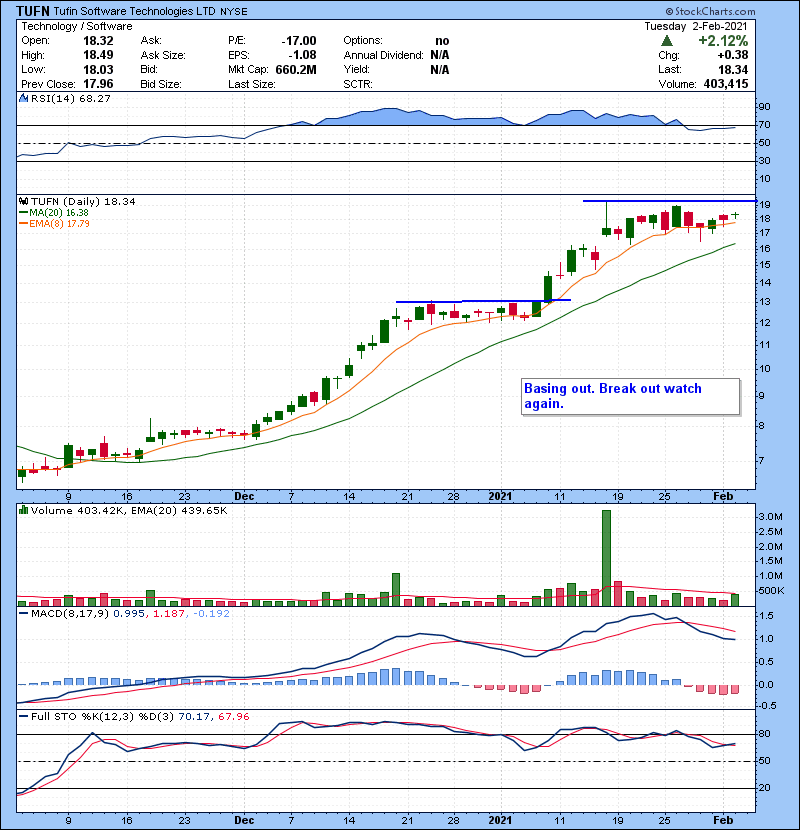The width and height of the screenshot is (800, 830).
Task: Click the '2021' label on price chart axis
Action: pos(500,497)
